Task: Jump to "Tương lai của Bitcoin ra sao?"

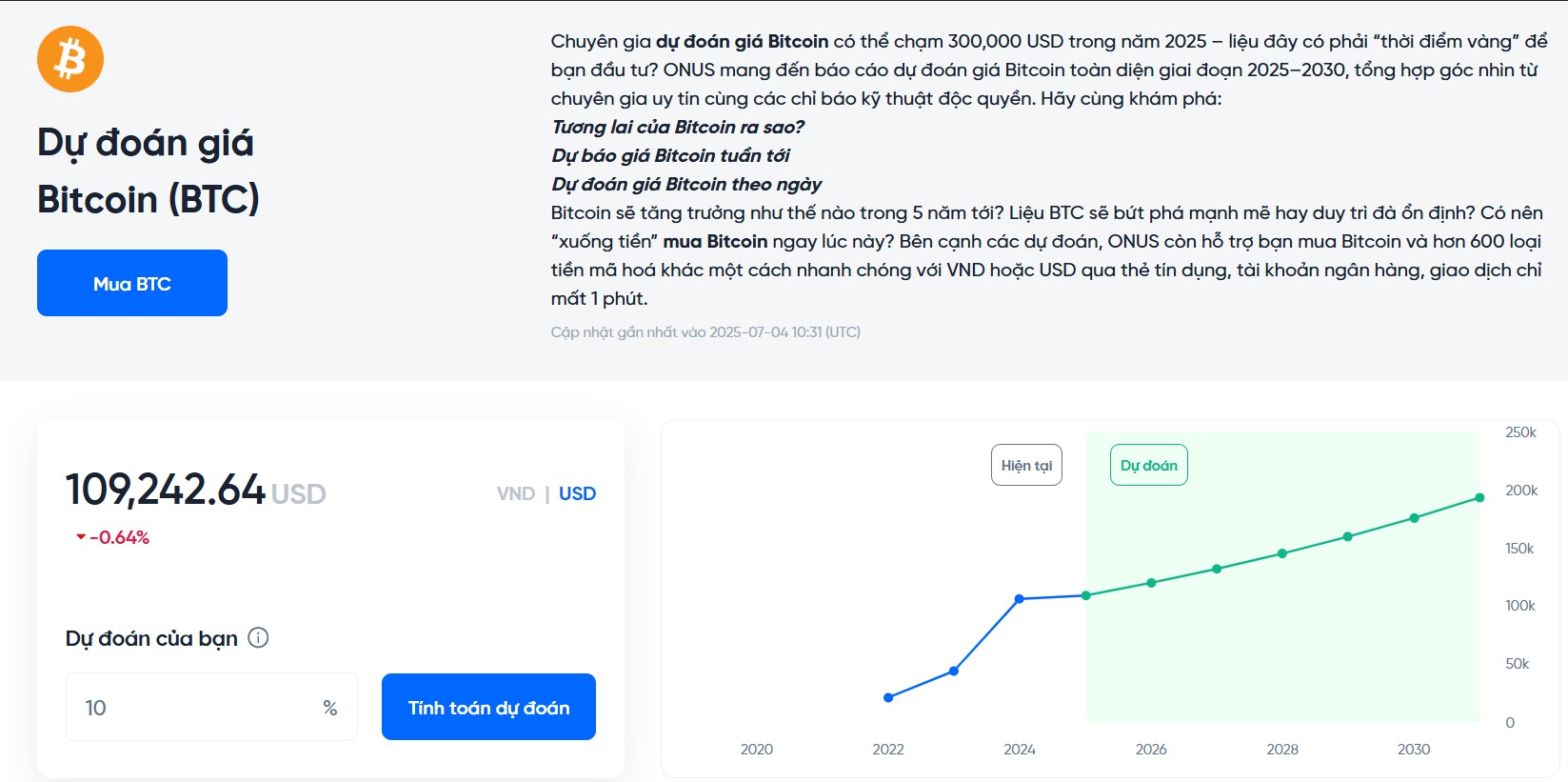Action: (x=678, y=127)
